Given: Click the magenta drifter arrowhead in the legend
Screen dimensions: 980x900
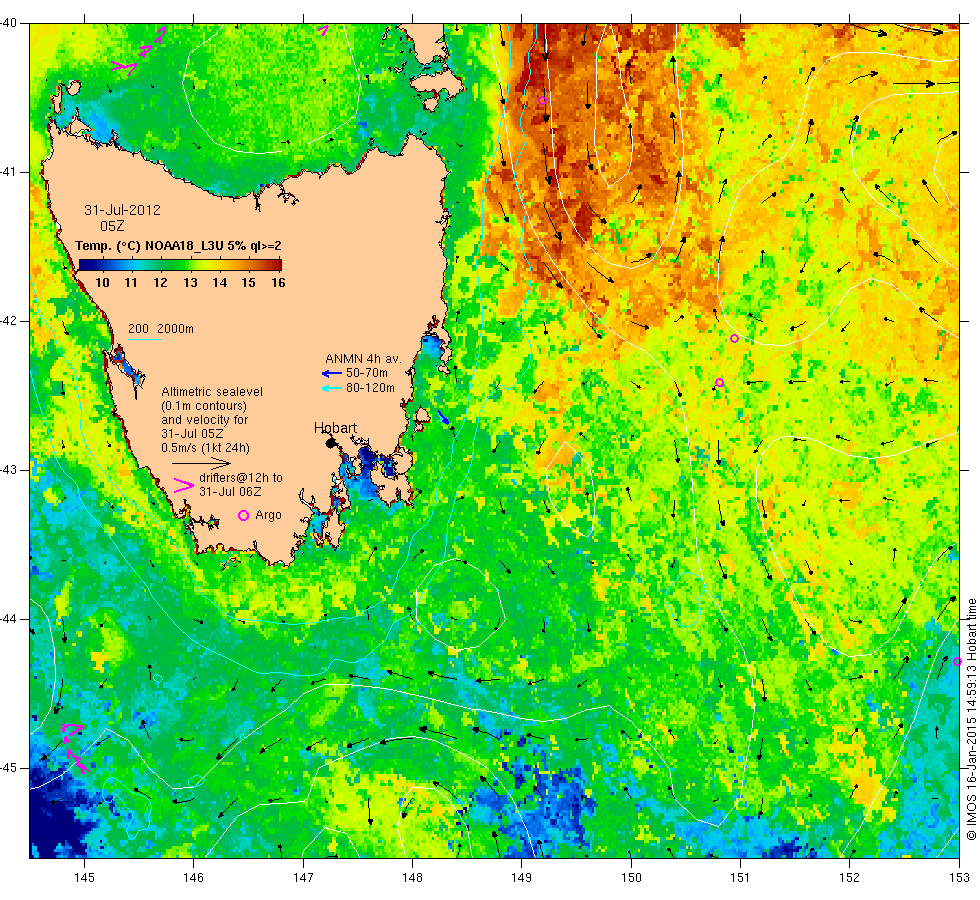Looking at the screenshot, I should 184,485.
